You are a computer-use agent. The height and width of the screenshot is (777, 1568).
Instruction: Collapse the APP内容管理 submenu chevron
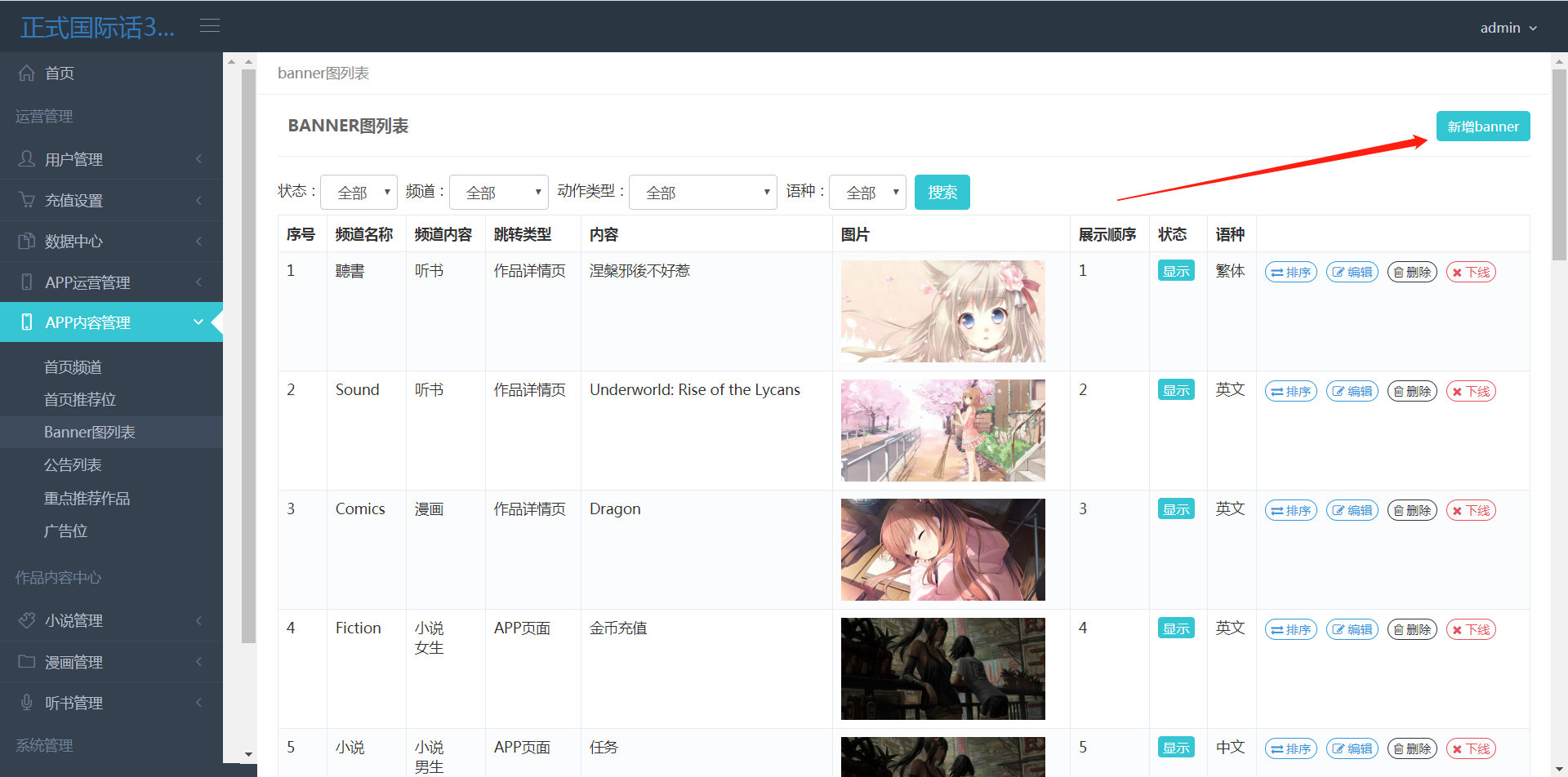click(198, 322)
